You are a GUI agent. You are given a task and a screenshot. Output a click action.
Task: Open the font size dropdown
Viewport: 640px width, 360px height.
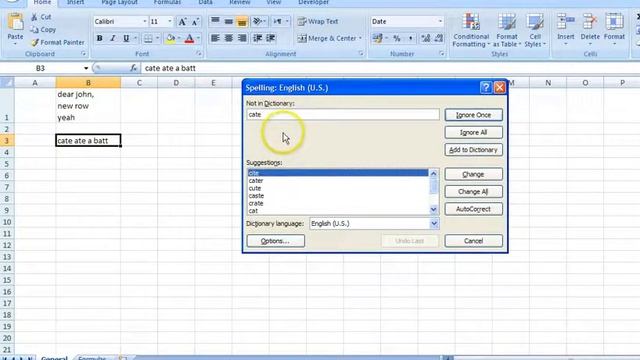[170, 22]
